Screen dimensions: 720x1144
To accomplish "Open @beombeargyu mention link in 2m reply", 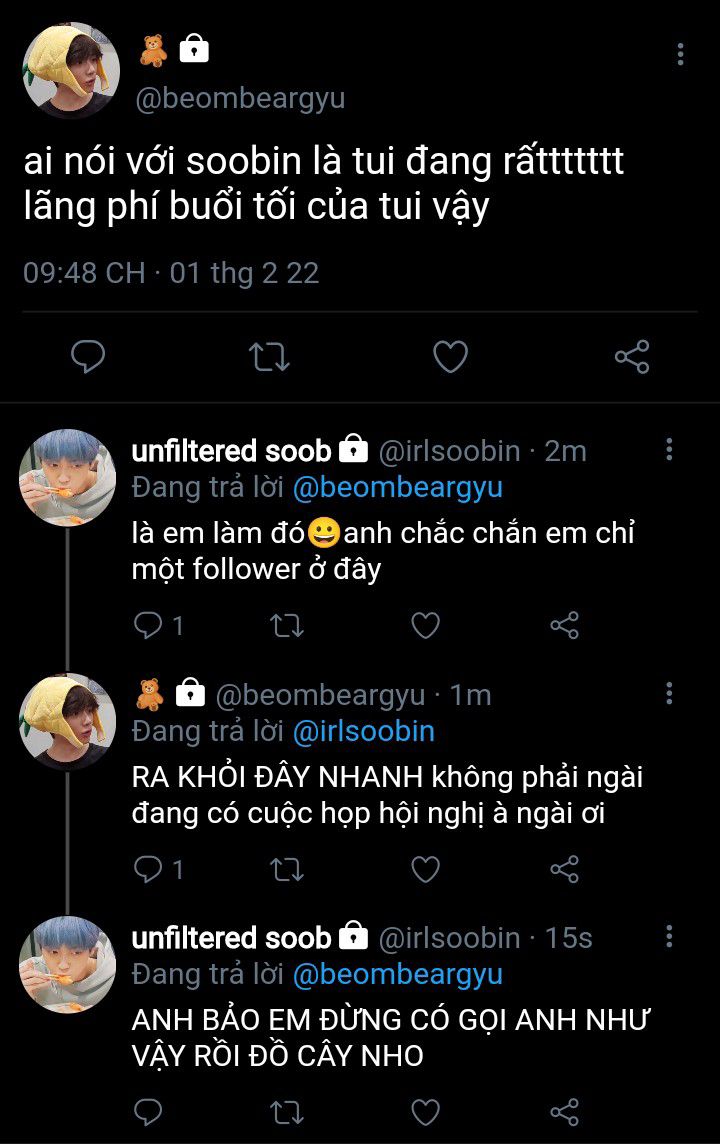I will [397, 487].
